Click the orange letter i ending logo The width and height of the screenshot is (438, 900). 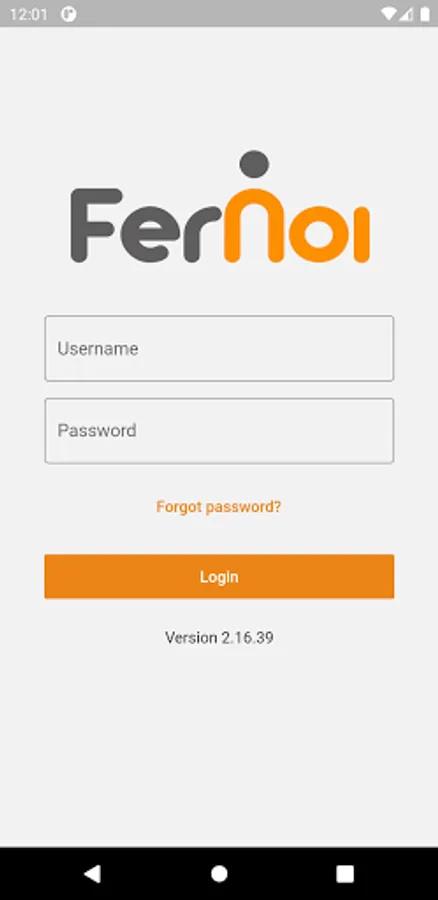click(362, 232)
